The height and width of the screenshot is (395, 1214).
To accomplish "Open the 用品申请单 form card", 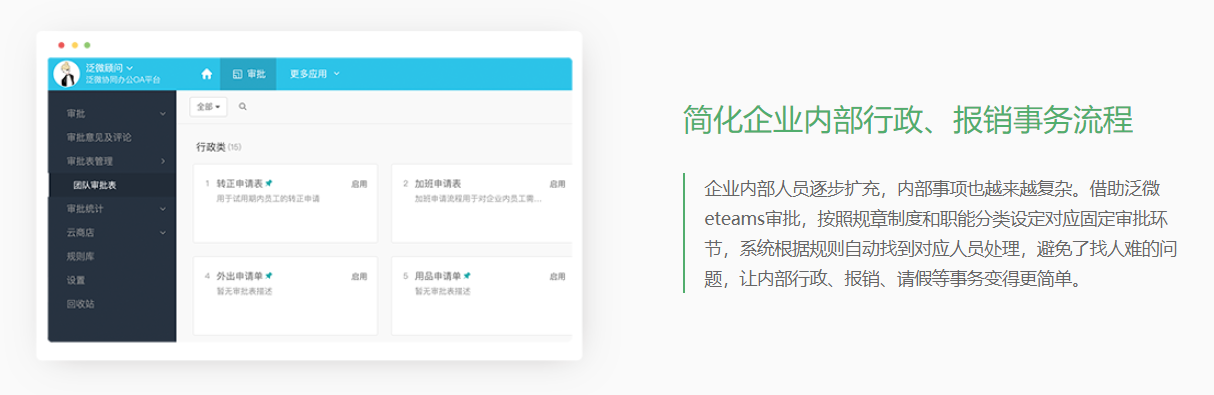I will [482, 295].
